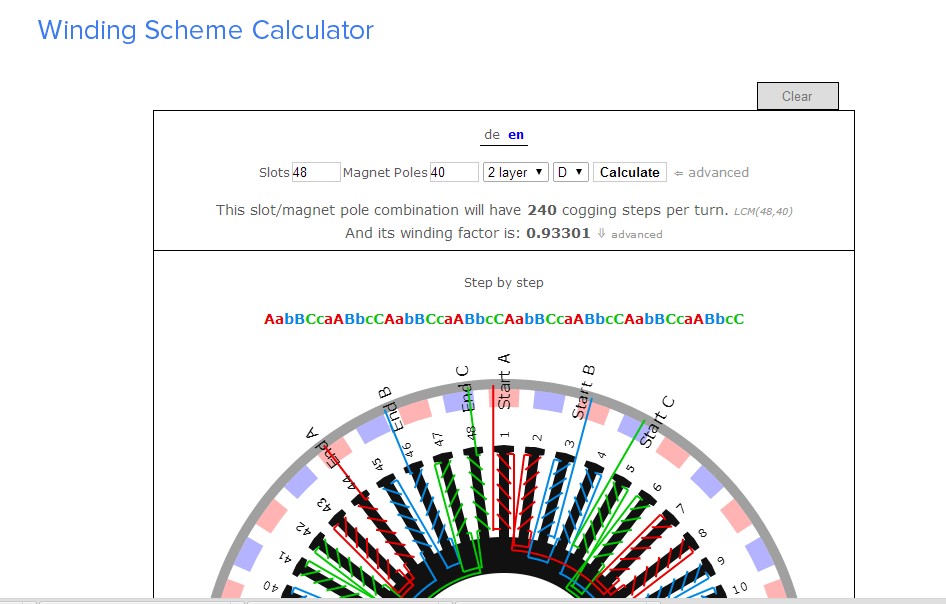Click the Start A label on diagram
The width and height of the screenshot is (946, 604).
[504, 380]
